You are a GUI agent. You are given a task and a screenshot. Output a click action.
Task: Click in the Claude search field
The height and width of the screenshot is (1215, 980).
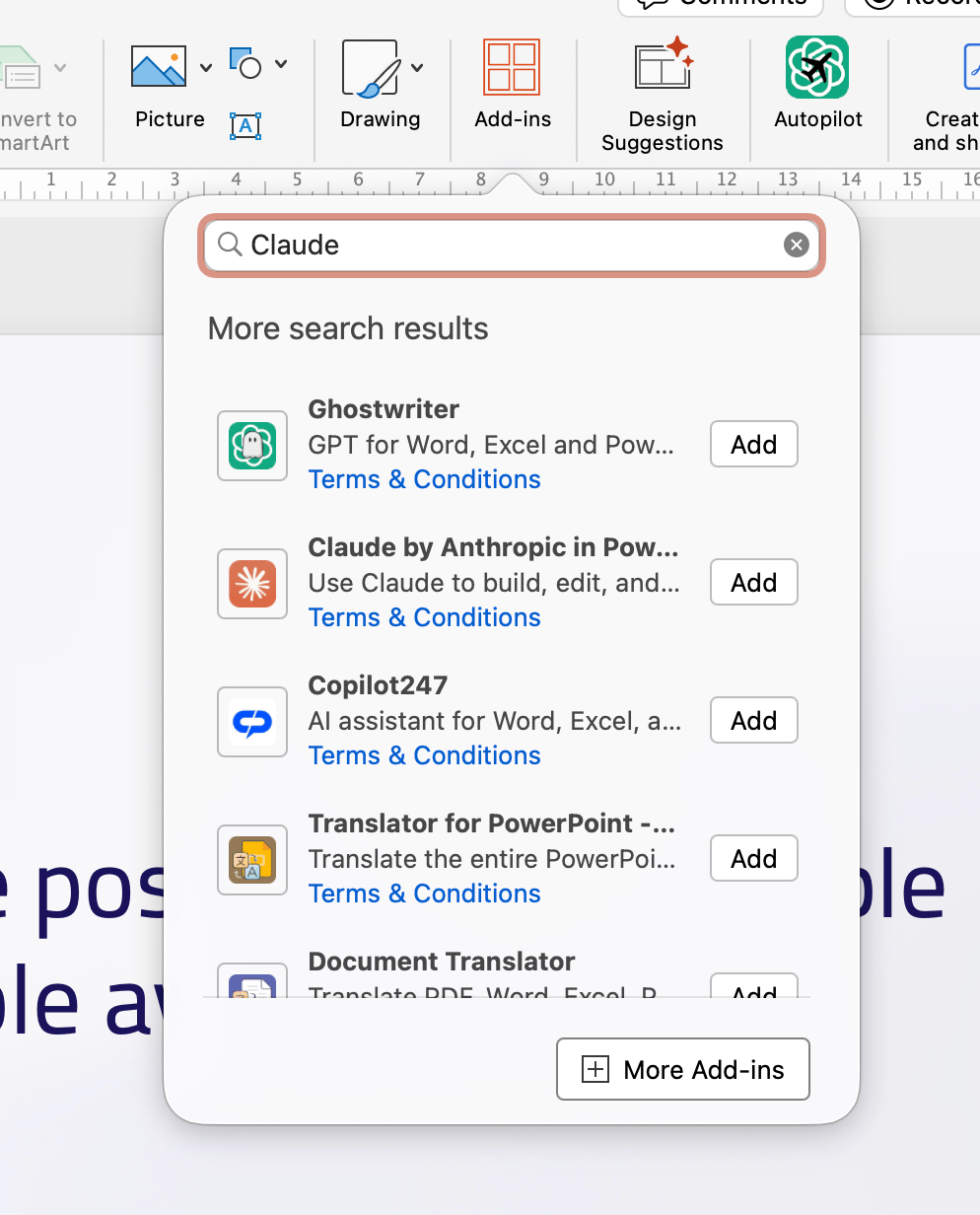[x=512, y=245]
